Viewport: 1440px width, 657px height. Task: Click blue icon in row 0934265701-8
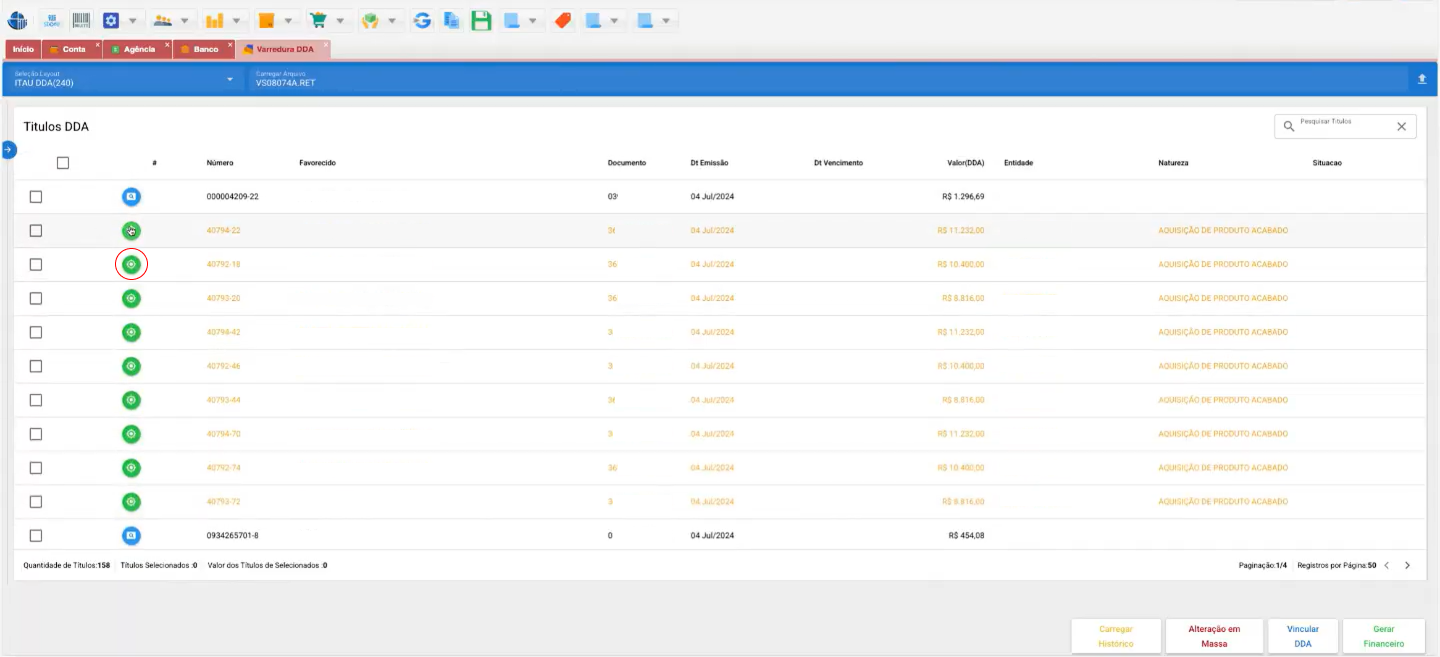pos(131,536)
